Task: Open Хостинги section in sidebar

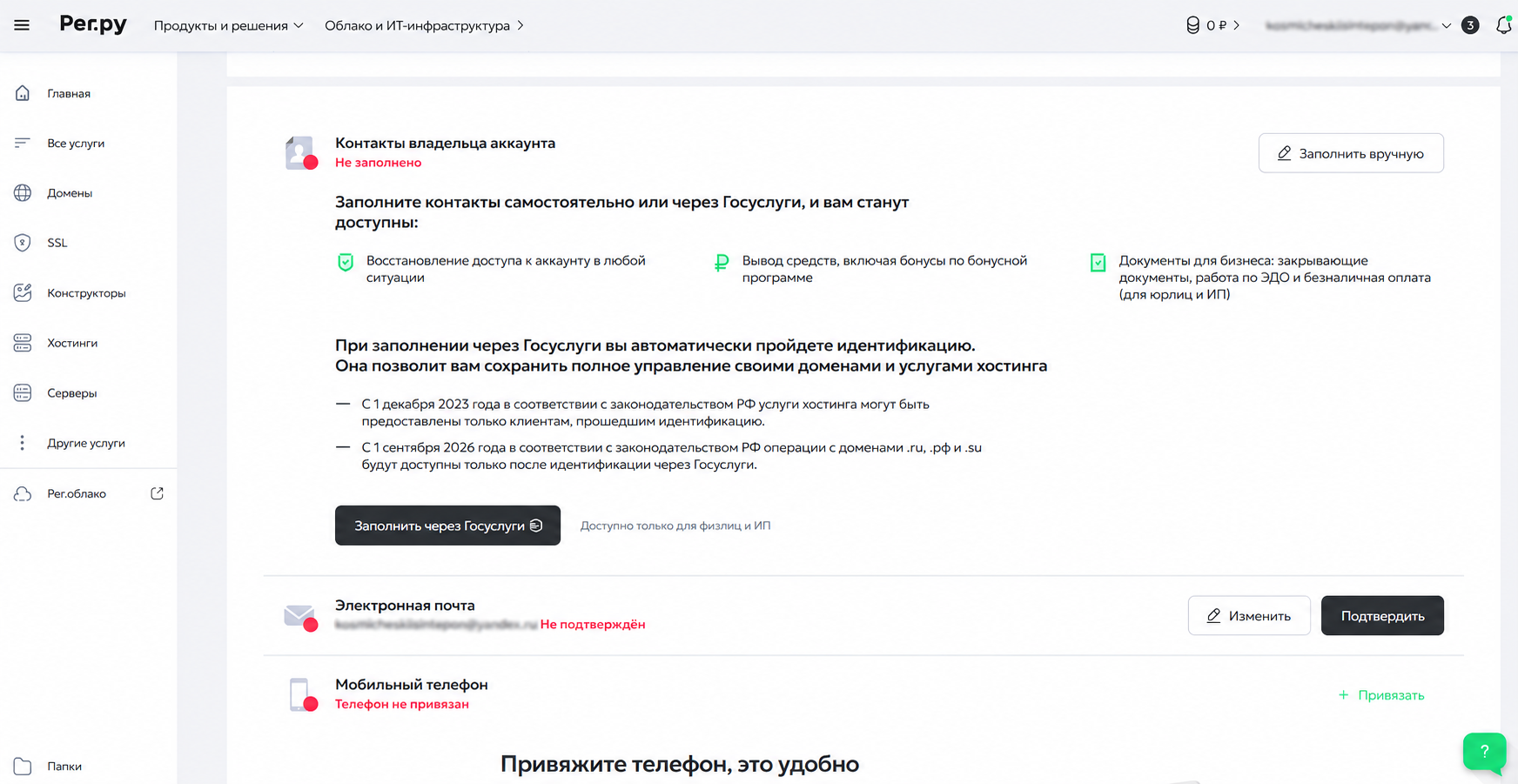Action: point(72,343)
